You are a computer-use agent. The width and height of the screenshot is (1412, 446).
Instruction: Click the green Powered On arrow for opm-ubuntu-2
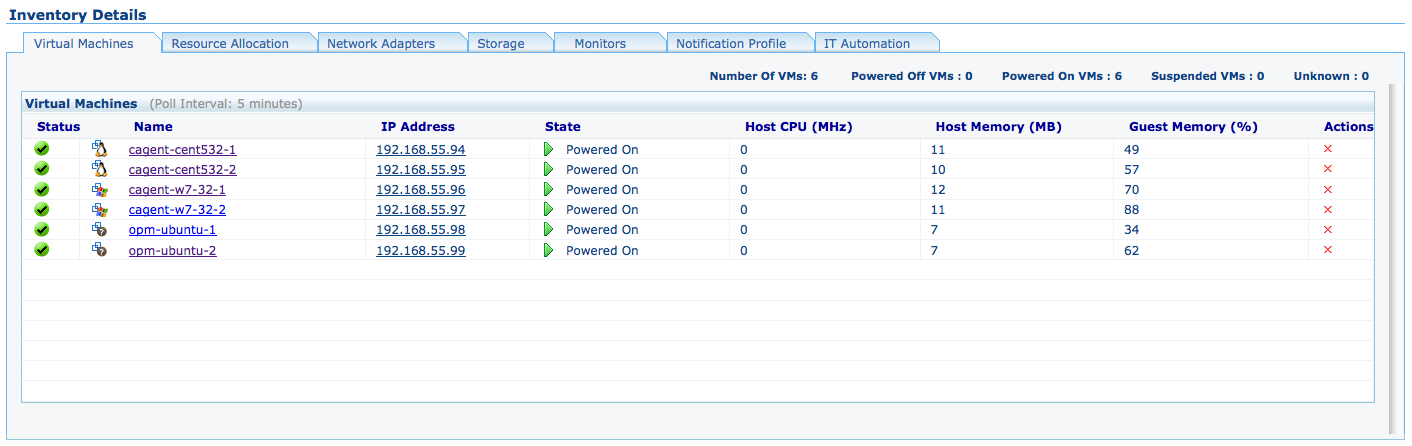(548, 250)
